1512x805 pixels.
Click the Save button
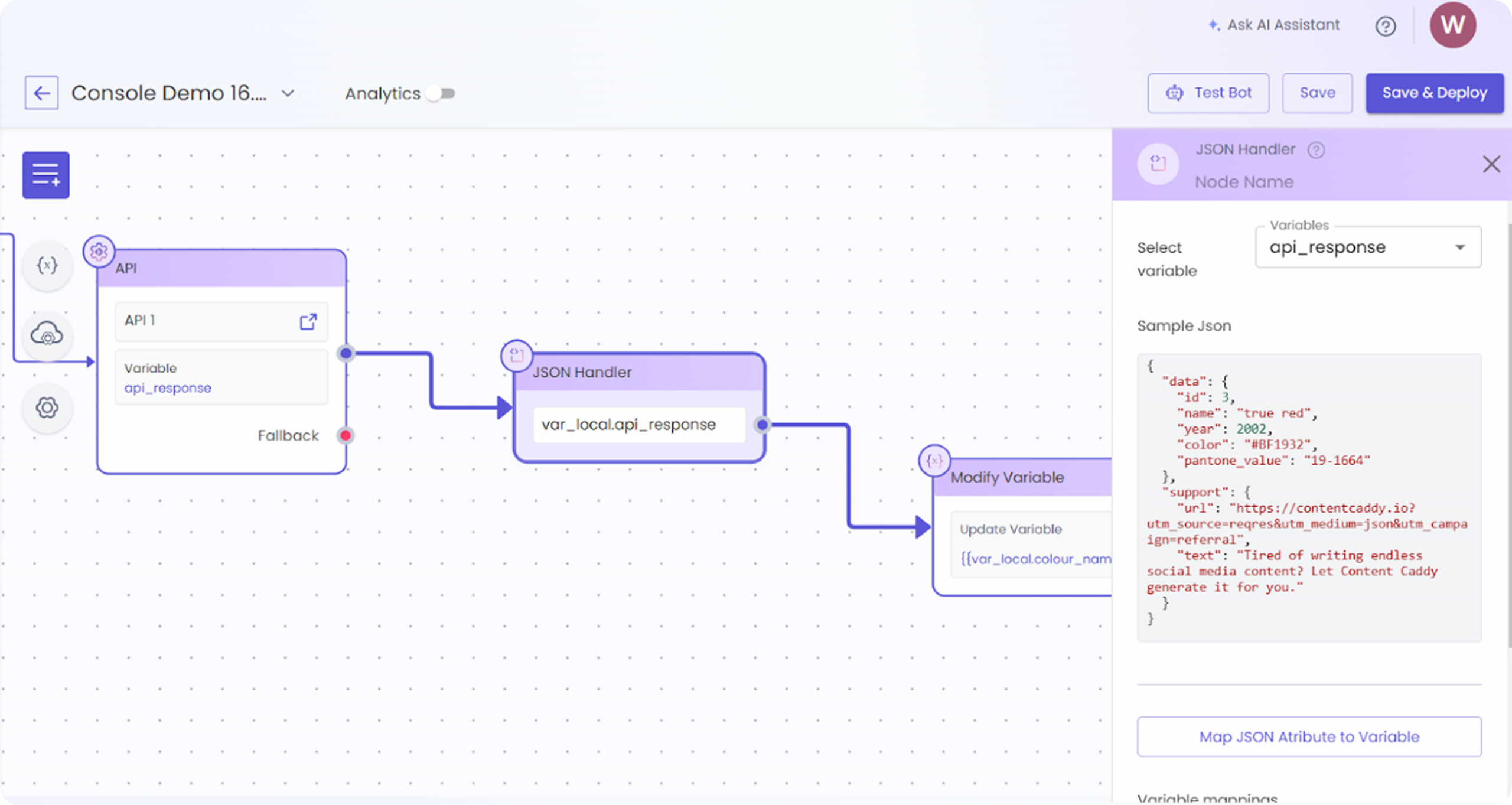pyautogui.click(x=1317, y=93)
